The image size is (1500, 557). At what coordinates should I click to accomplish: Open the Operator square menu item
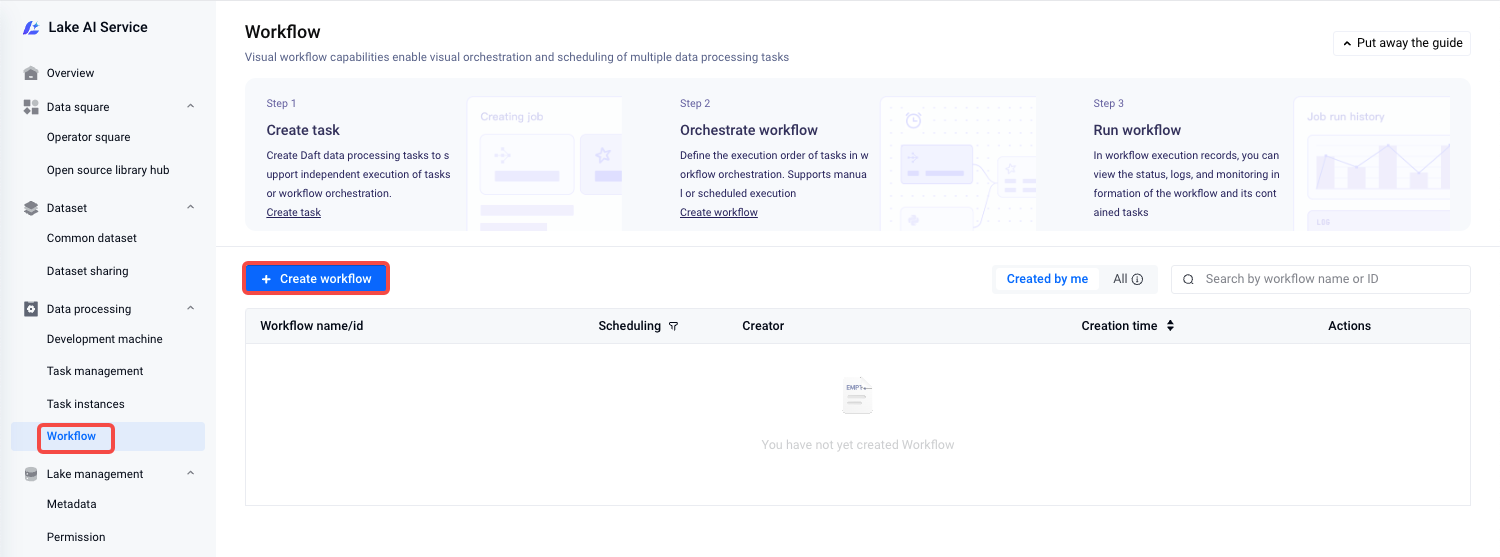[x=88, y=137]
